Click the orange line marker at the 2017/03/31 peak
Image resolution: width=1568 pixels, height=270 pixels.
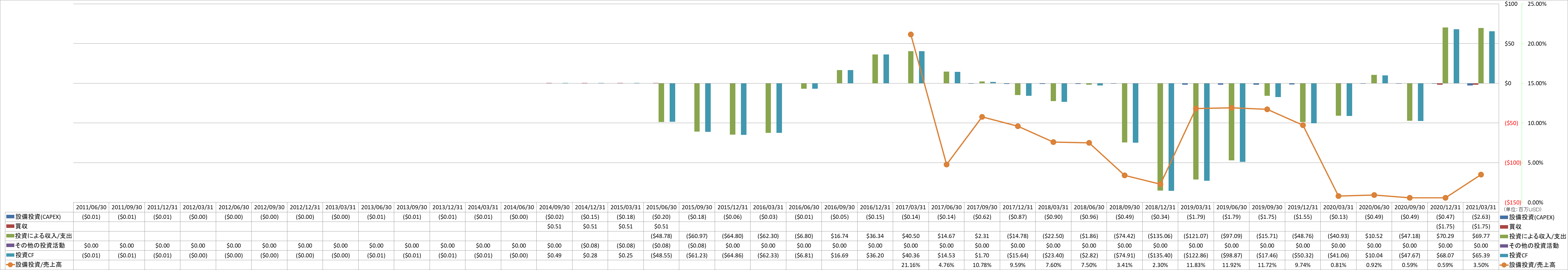[911, 35]
